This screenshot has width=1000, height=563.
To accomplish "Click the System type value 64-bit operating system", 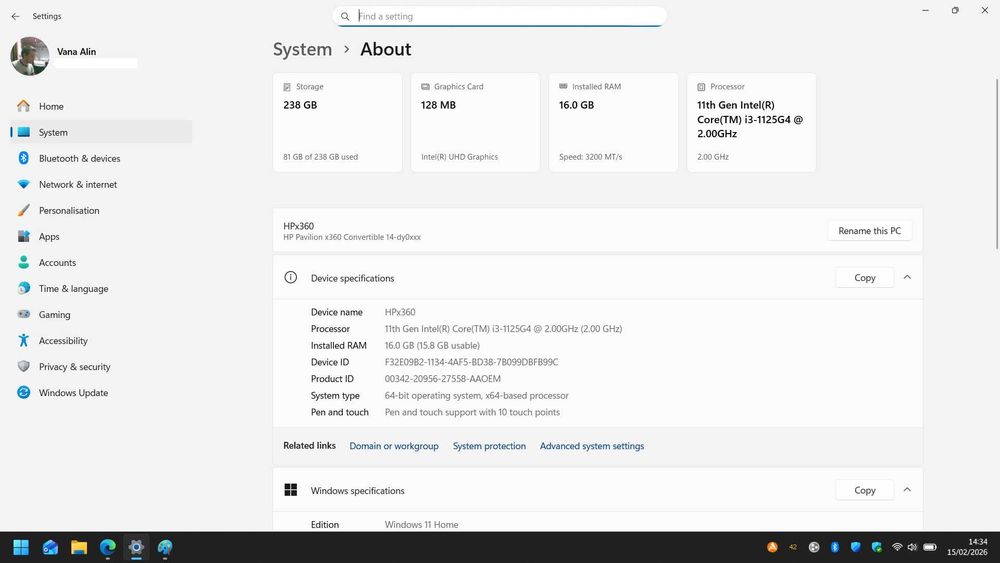I will [x=476, y=395].
